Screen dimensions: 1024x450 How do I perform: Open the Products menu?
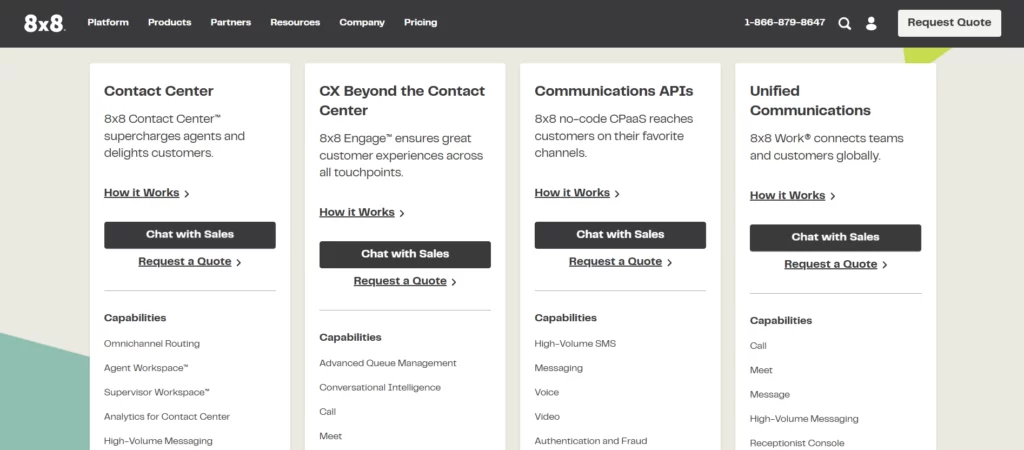click(x=169, y=22)
